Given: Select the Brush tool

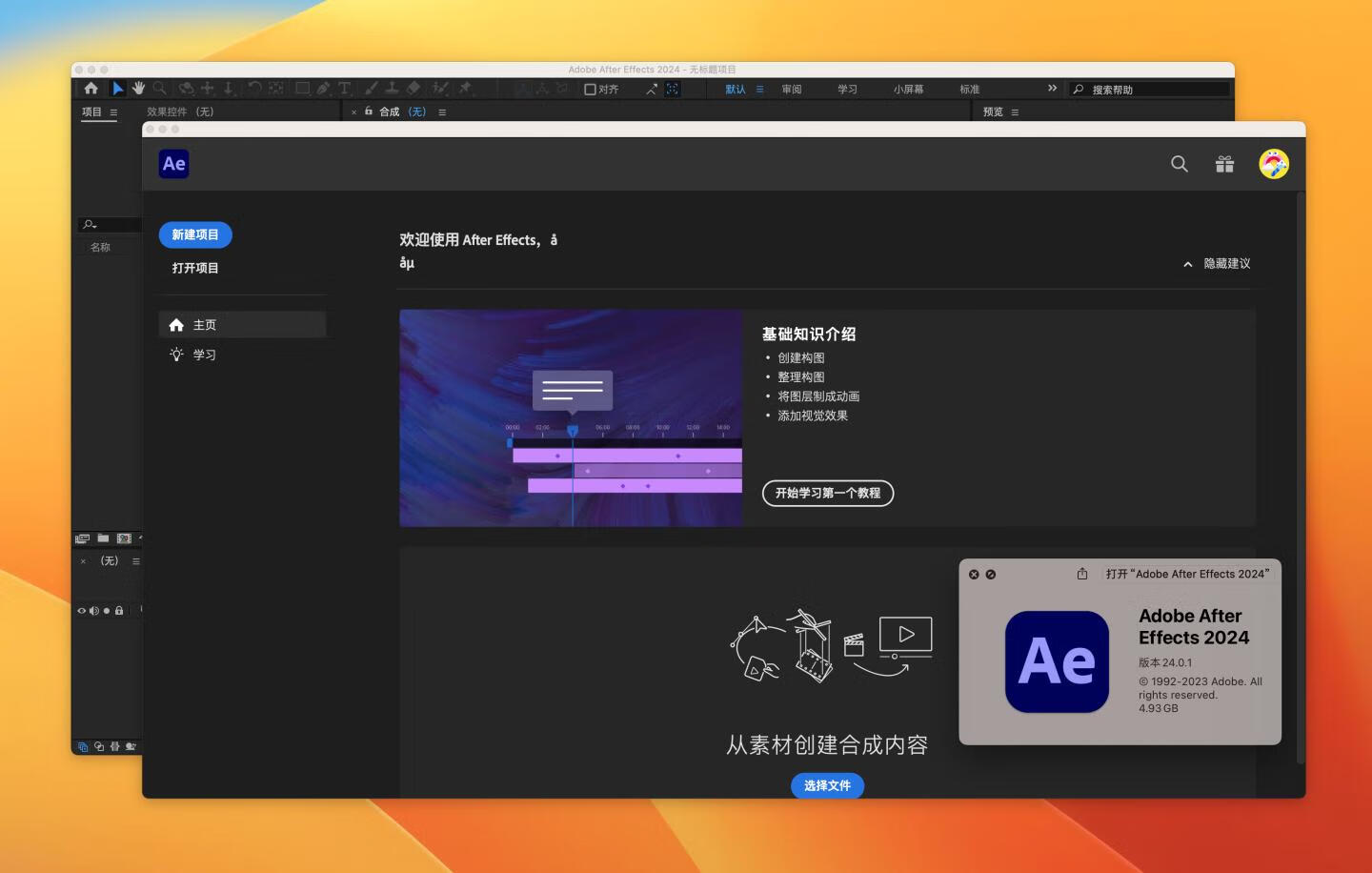Looking at the screenshot, I should [x=372, y=89].
